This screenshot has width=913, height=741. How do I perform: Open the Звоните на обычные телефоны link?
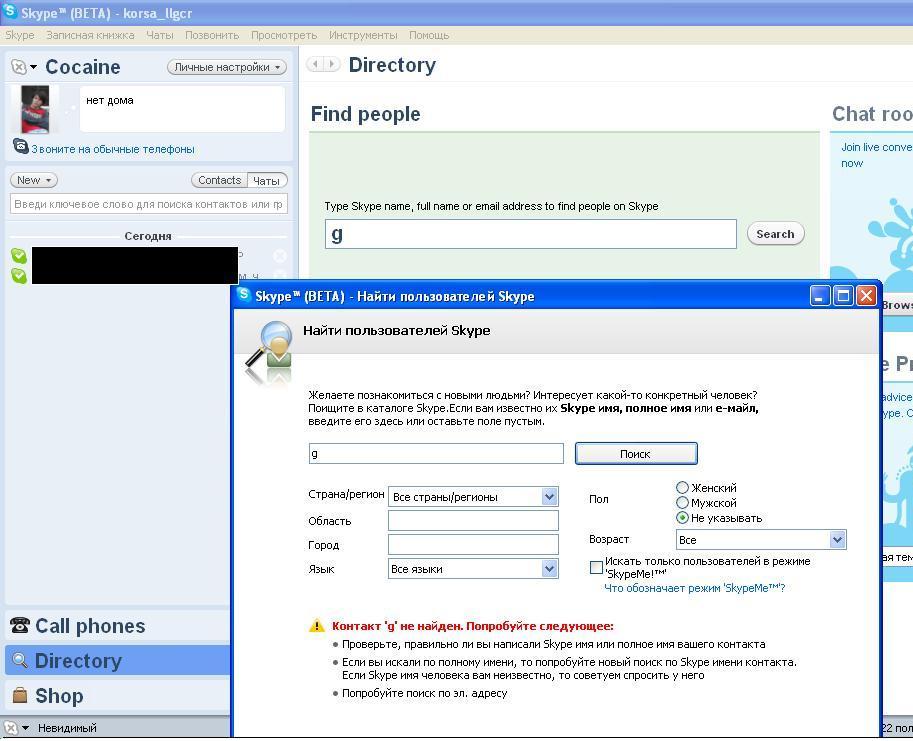pyautogui.click(x=113, y=149)
